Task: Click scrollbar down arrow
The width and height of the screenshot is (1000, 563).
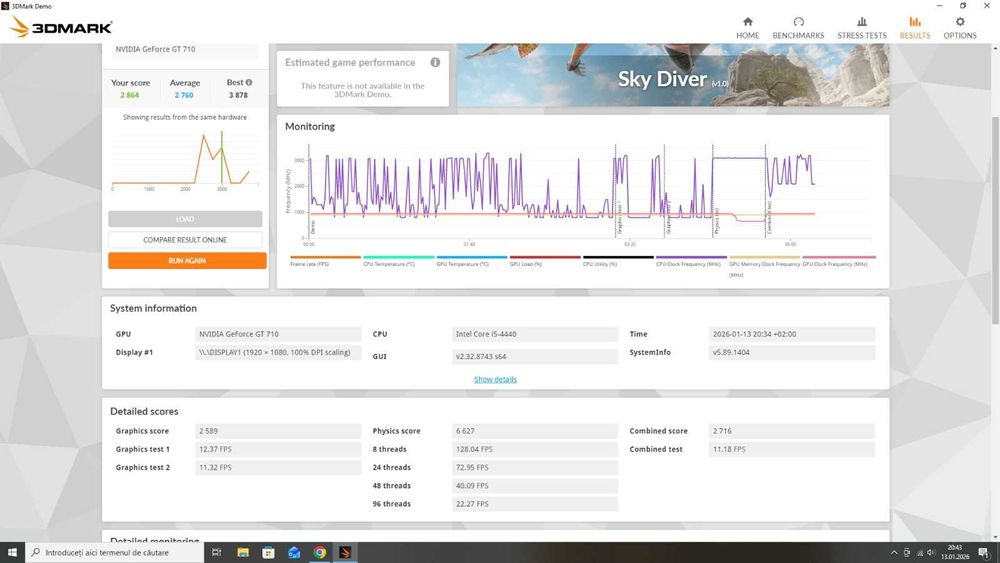Action: pyautogui.click(x=995, y=537)
